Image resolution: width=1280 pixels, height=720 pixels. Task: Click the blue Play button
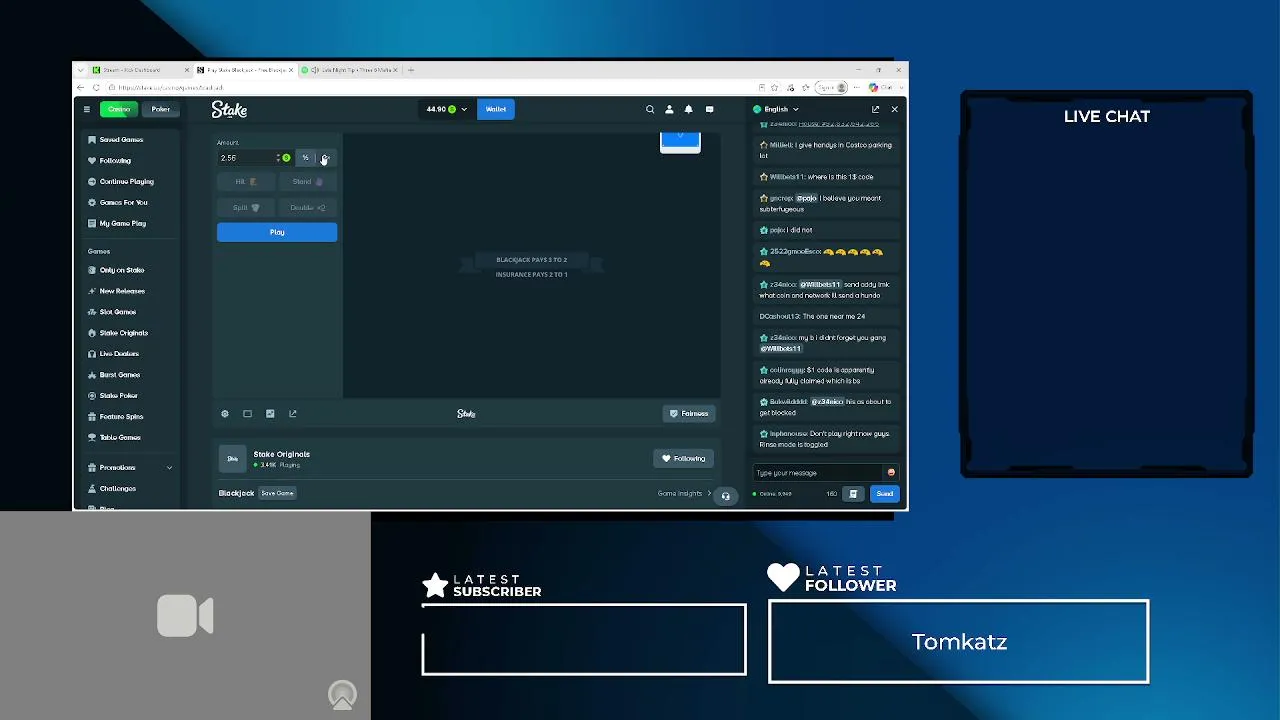(x=277, y=232)
